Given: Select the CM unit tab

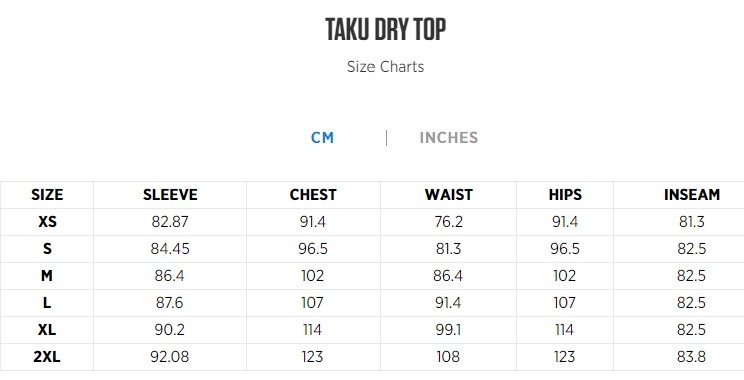Looking at the screenshot, I should click(322, 138).
